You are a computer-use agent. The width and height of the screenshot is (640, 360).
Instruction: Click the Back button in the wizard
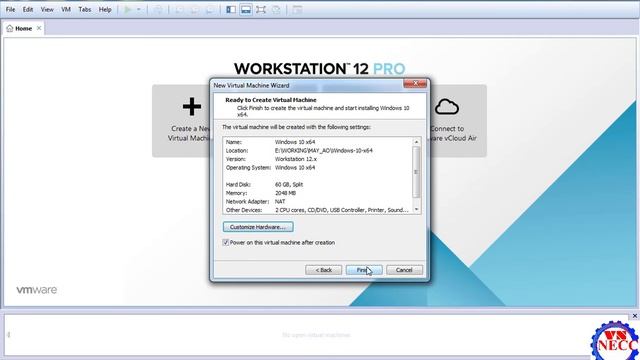coord(323,270)
